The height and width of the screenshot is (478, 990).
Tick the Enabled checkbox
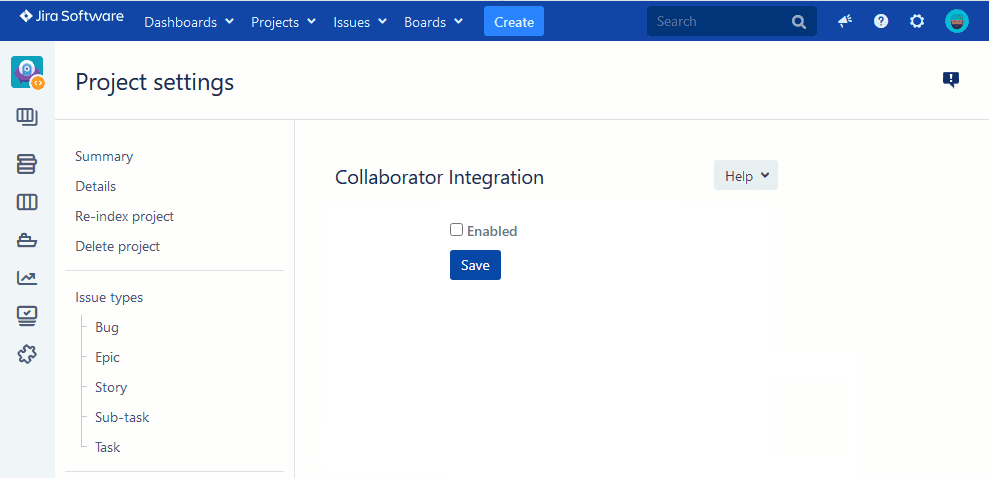coord(456,230)
